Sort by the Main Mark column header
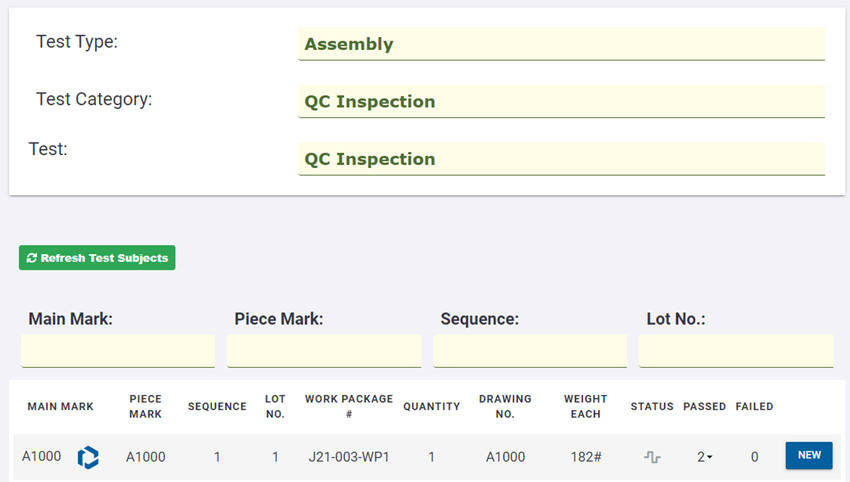 pos(60,407)
